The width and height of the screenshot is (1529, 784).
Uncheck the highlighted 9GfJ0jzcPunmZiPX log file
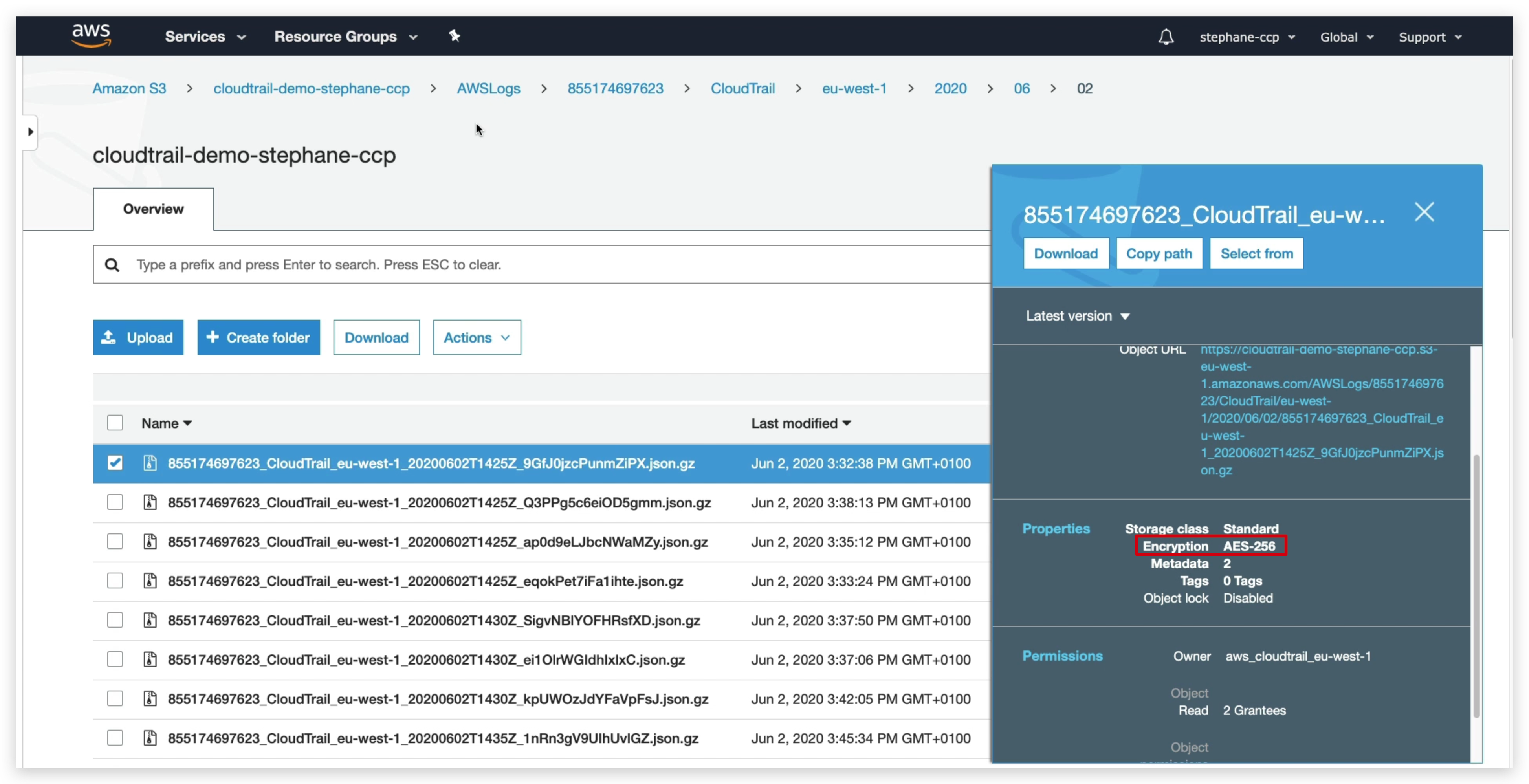[x=115, y=463]
